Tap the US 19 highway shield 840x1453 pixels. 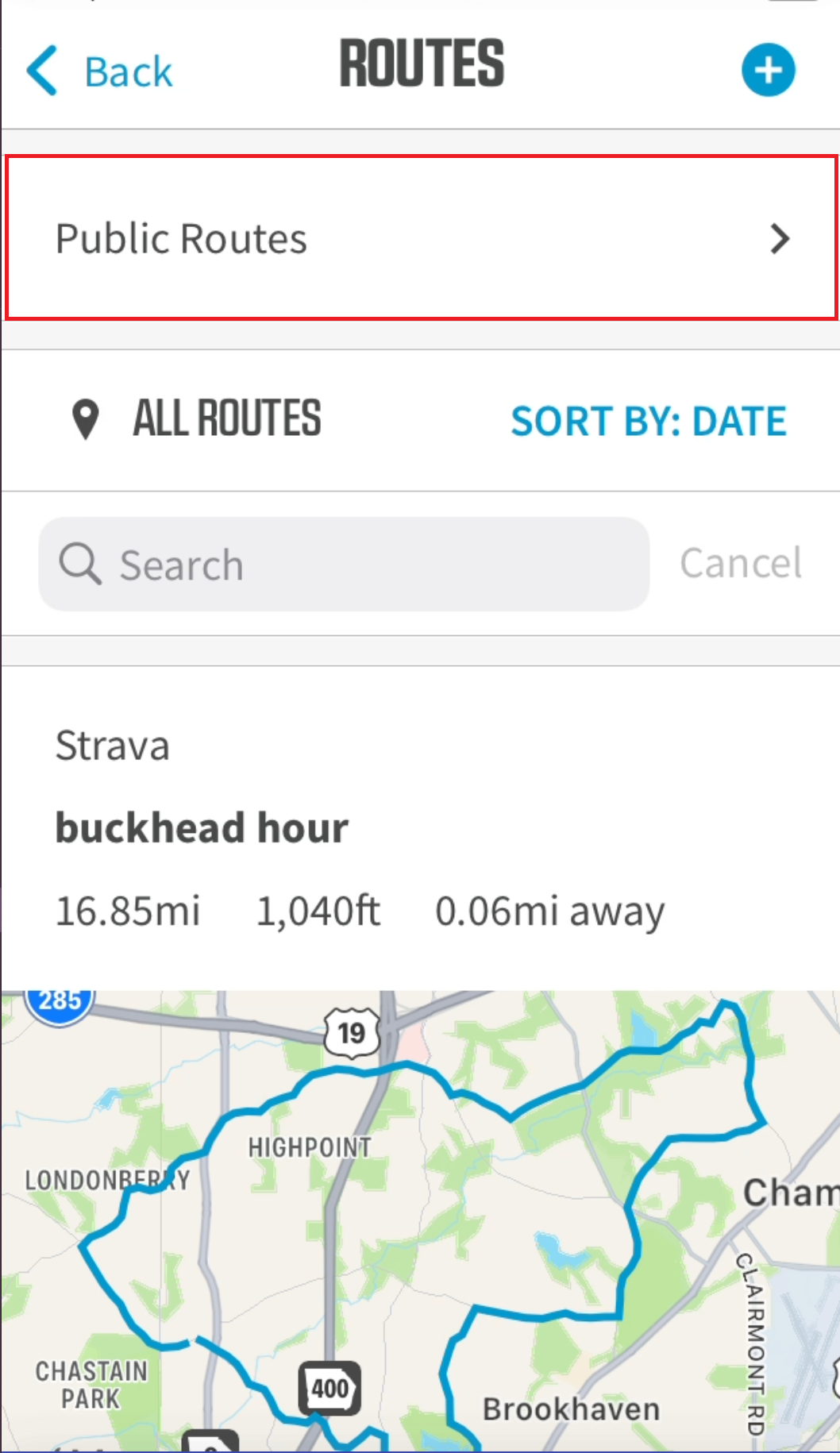[x=352, y=1033]
